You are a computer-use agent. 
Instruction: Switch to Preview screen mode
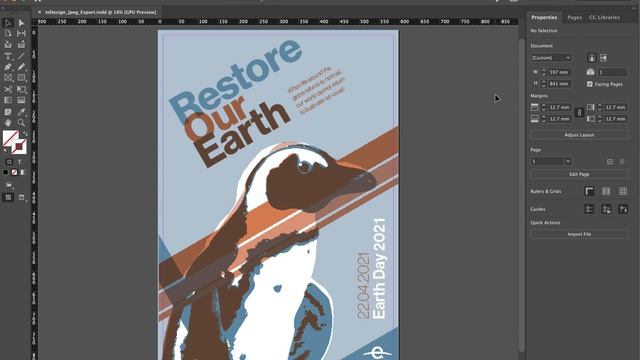point(22,198)
